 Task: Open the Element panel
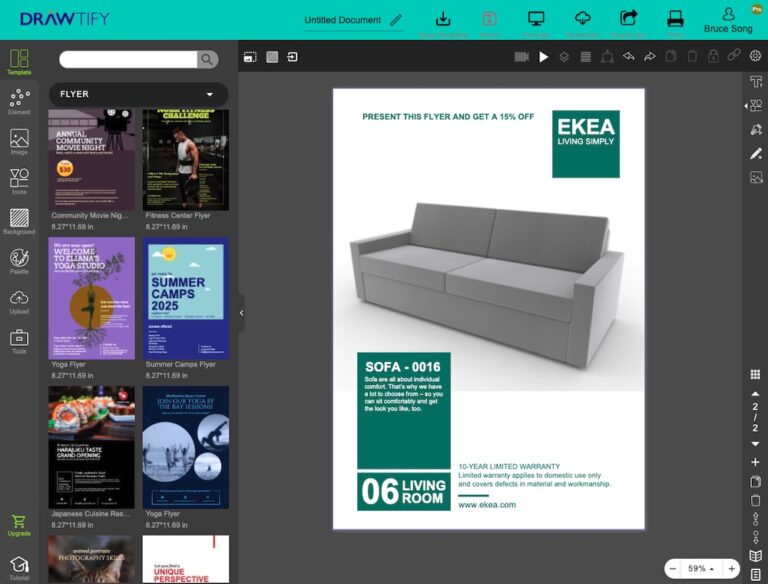point(19,101)
